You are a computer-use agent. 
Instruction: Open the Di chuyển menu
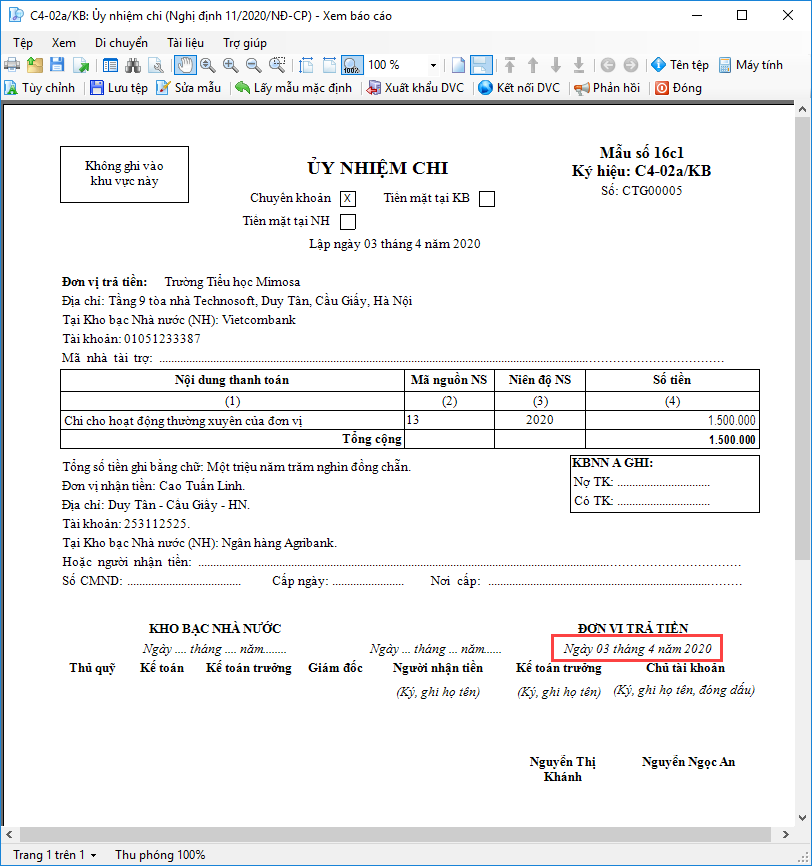point(121,43)
